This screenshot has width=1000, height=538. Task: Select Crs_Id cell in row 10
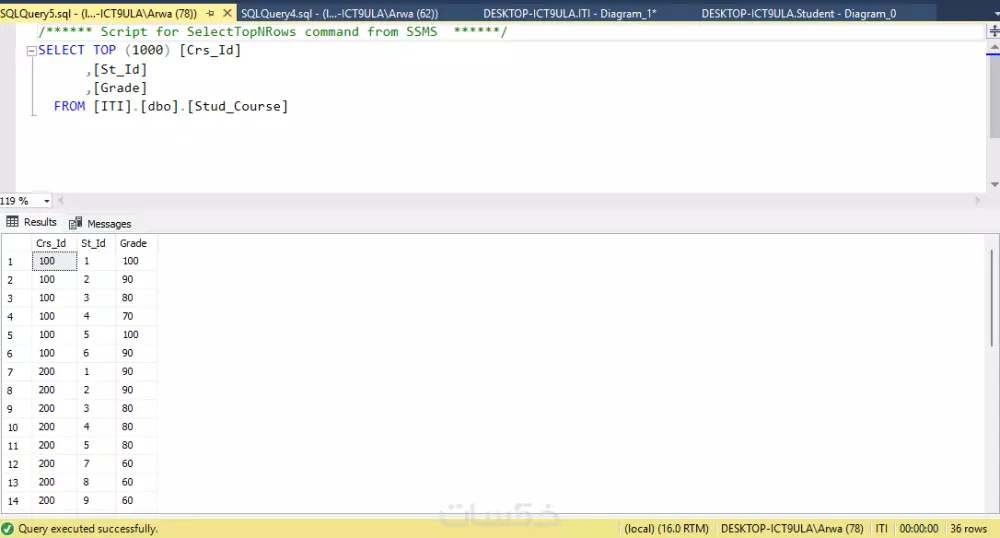(x=54, y=426)
